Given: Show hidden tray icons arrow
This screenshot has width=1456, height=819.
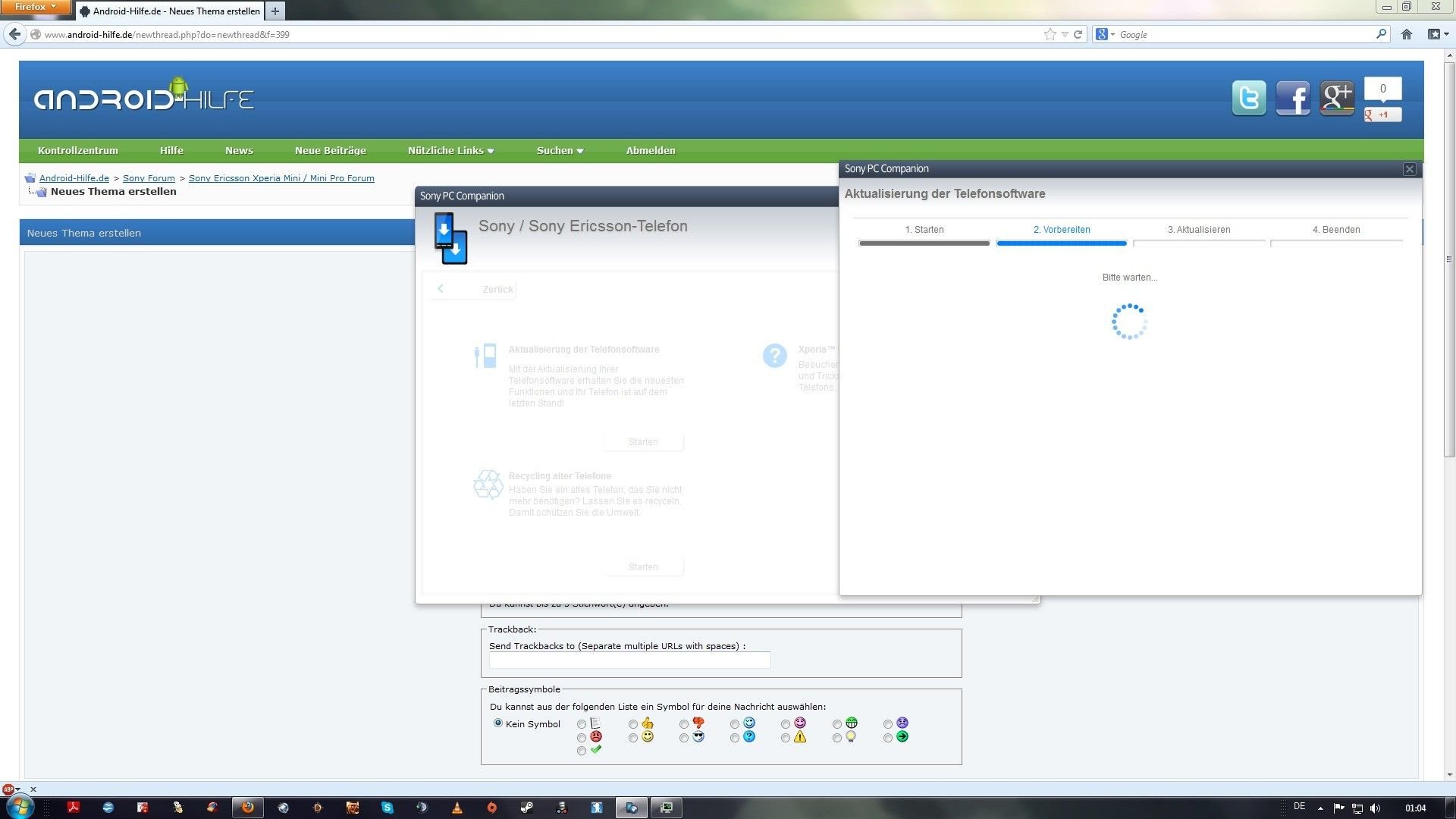Looking at the screenshot, I should click(1320, 808).
